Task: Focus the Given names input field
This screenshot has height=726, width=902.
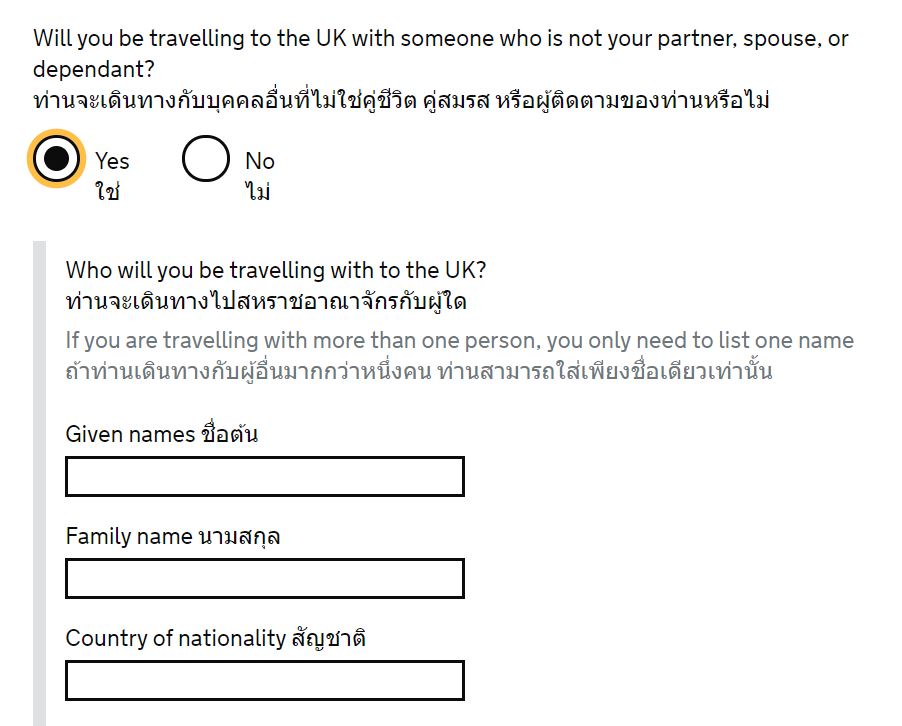Action: point(265,476)
